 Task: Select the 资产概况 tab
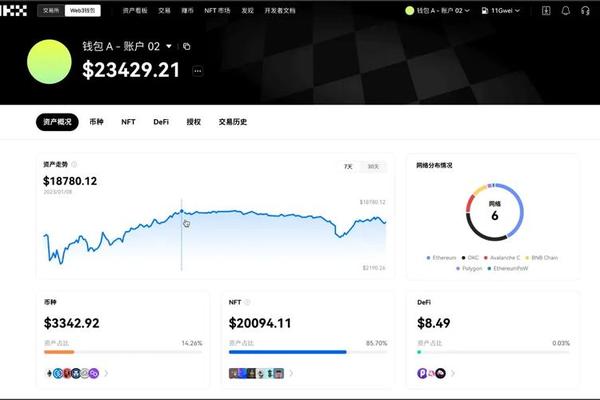(x=57, y=122)
